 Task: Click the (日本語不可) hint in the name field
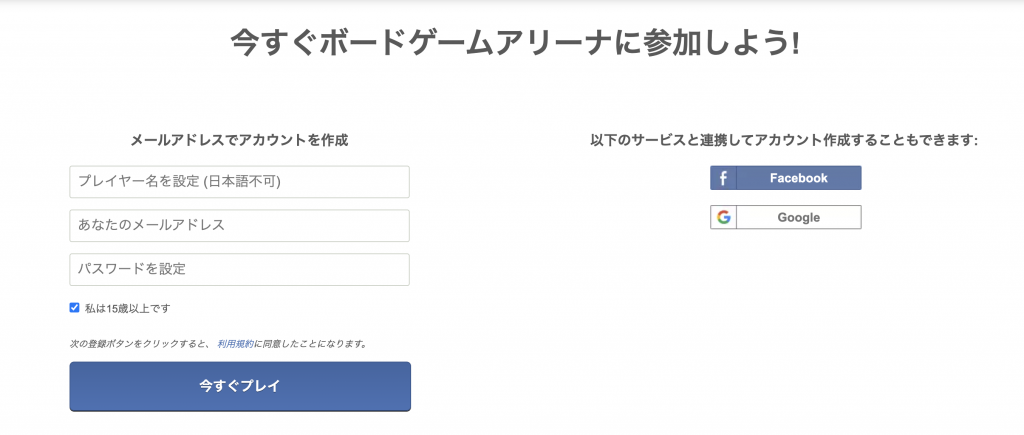coord(242,182)
